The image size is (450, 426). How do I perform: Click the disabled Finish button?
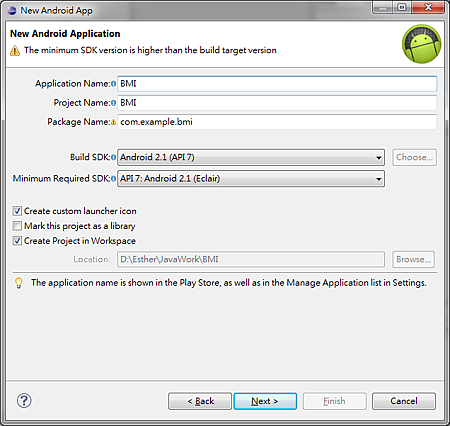(x=334, y=401)
